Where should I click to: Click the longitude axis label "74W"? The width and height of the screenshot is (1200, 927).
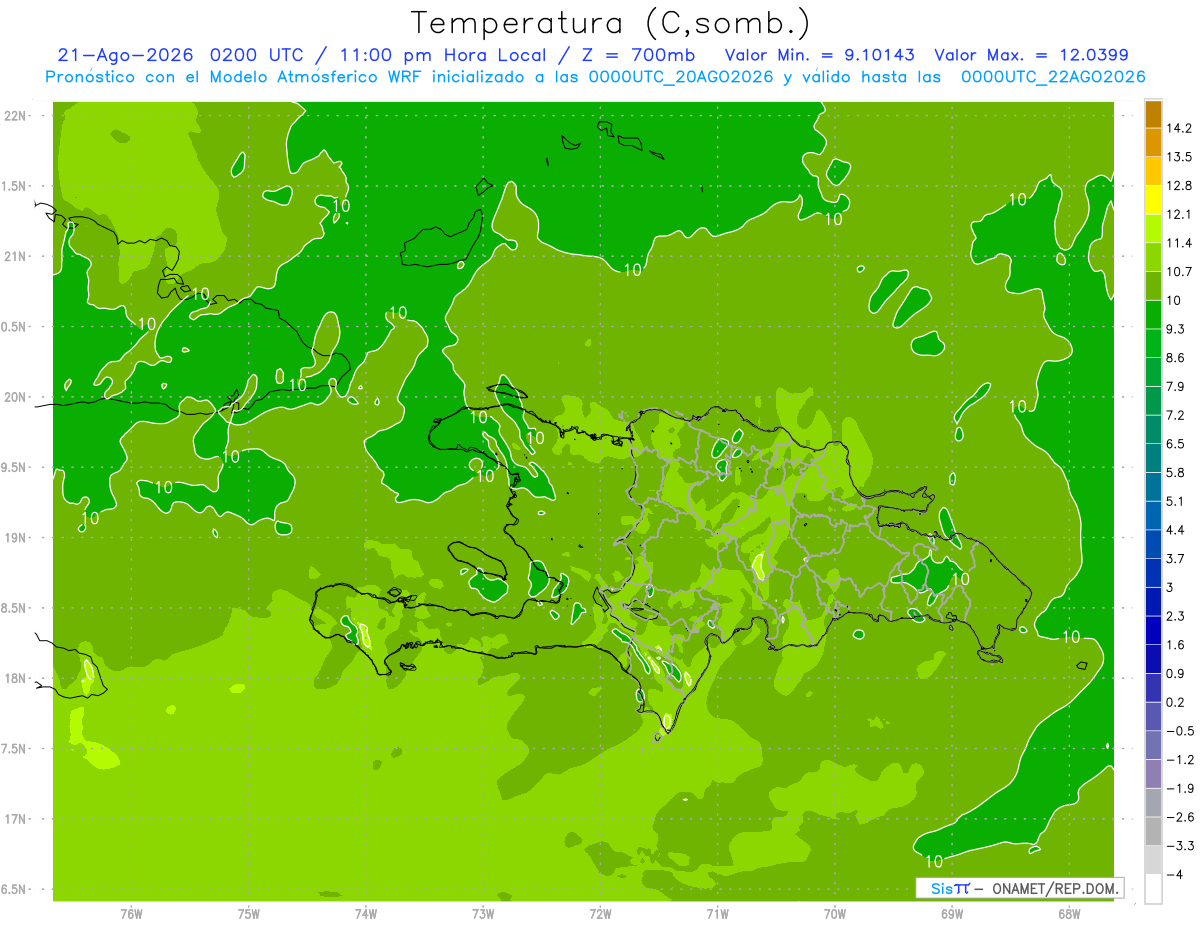coord(366,914)
